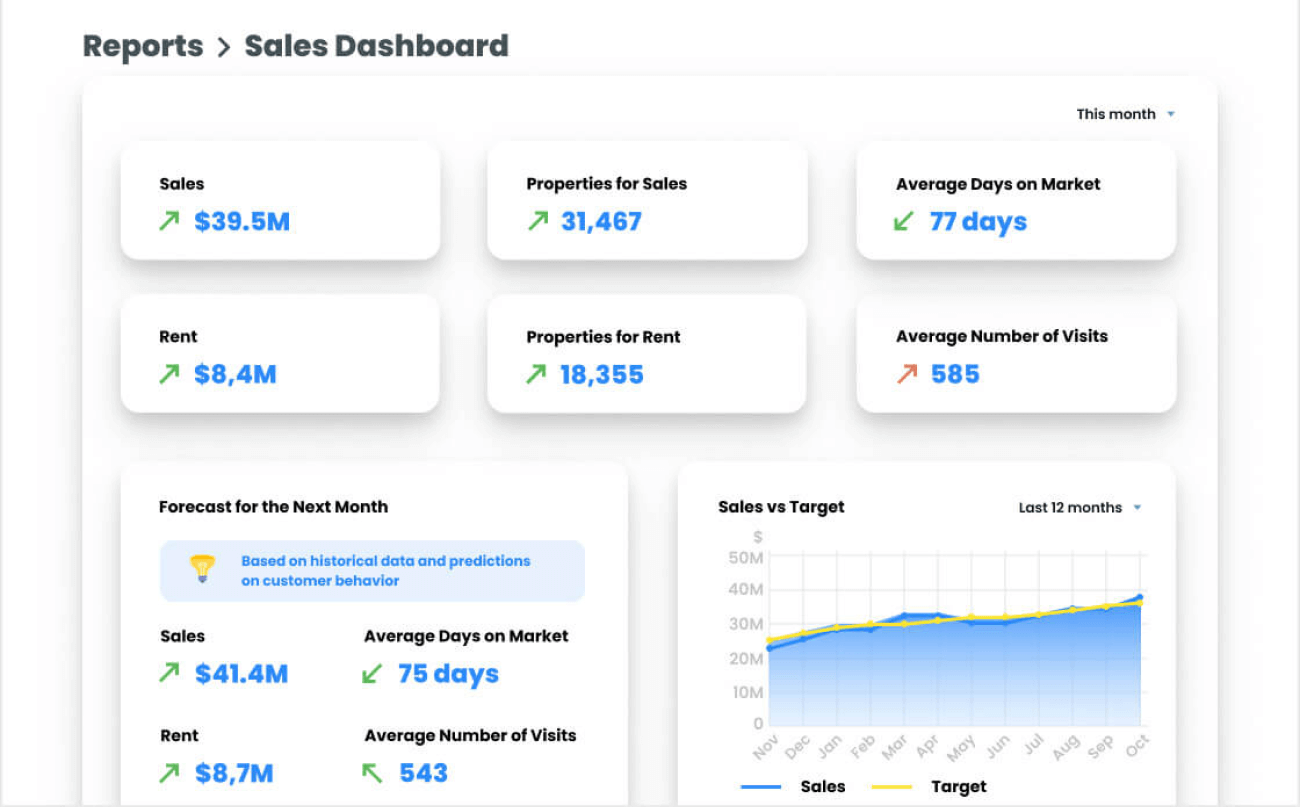Click the arrow icon beside forecast Sales $41.4M
The image size is (1300, 807).
[170, 673]
